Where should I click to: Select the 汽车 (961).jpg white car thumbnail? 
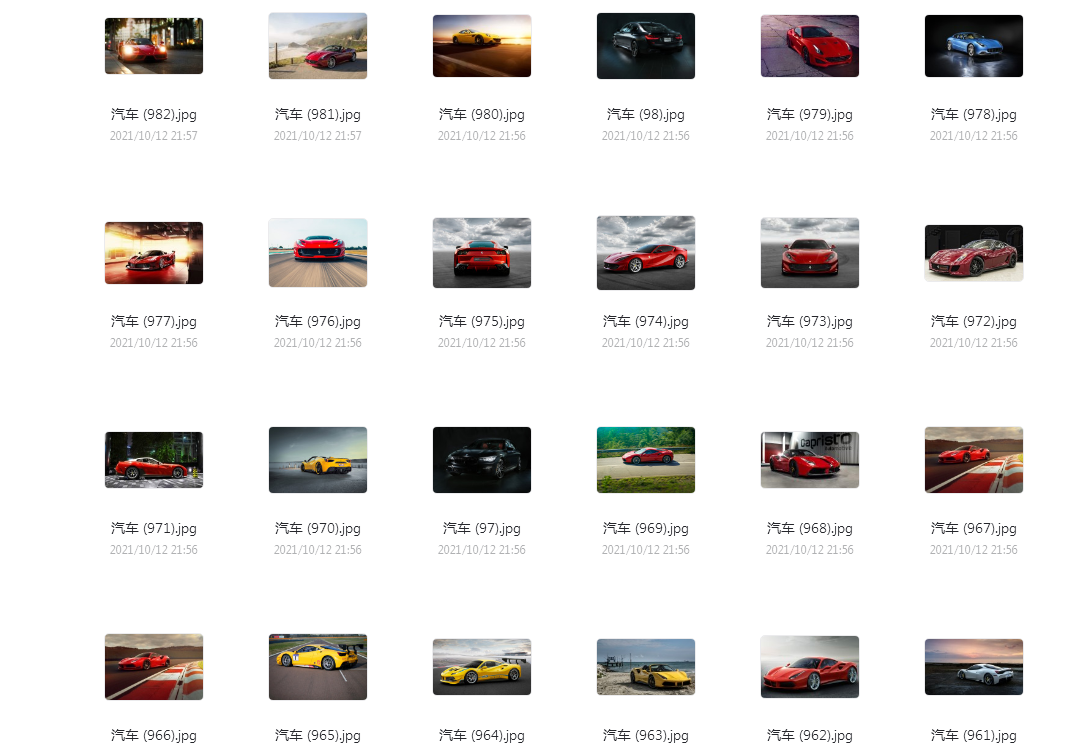(974, 667)
